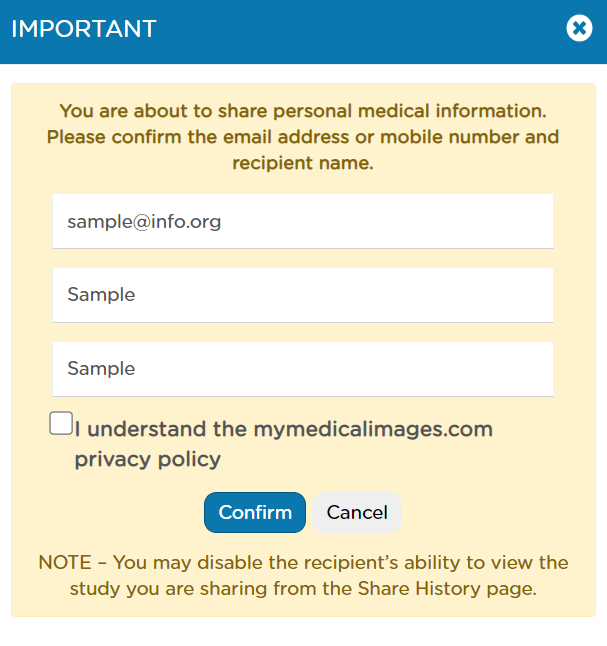Select the first Sample name field
The image size is (607, 646).
coord(303,295)
